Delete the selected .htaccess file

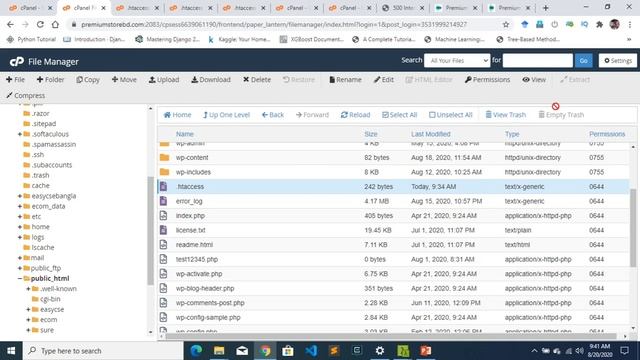(x=257, y=80)
